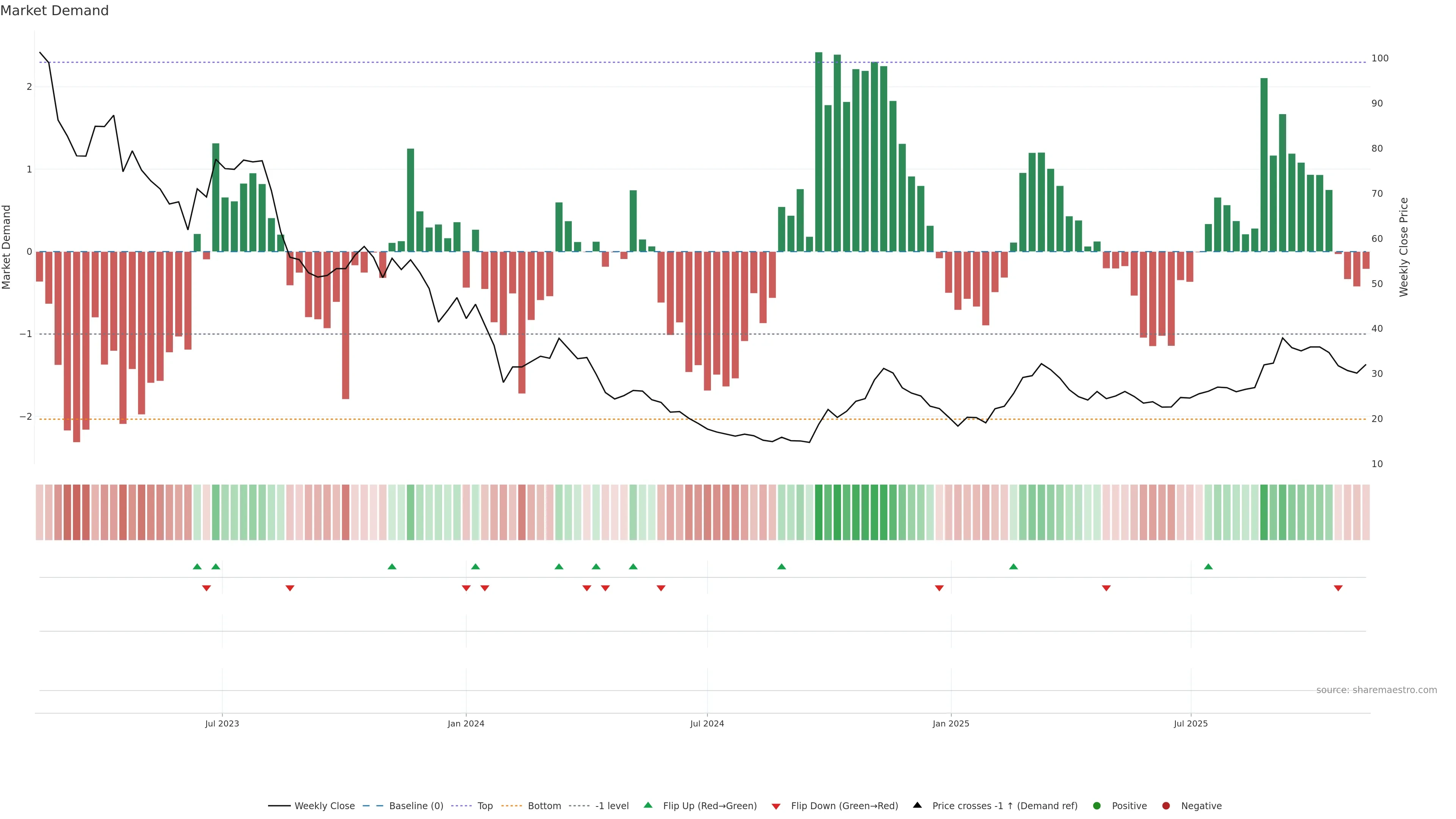Click green flip-up marker just after Jul 2025
The height and width of the screenshot is (819, 1456).
point(1208,566)
